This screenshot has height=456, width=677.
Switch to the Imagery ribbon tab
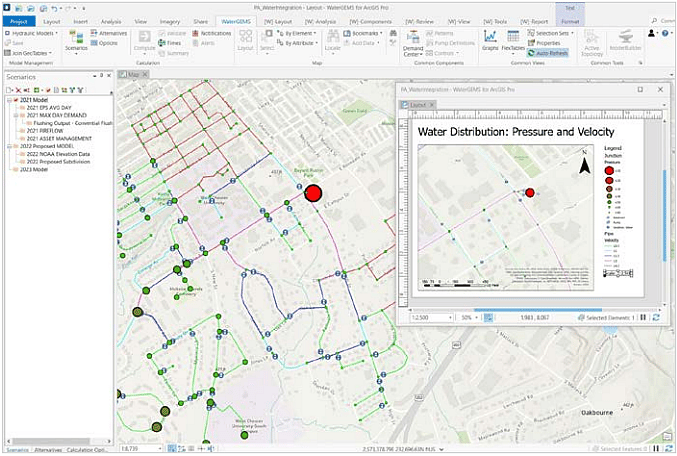click(170, 21)
